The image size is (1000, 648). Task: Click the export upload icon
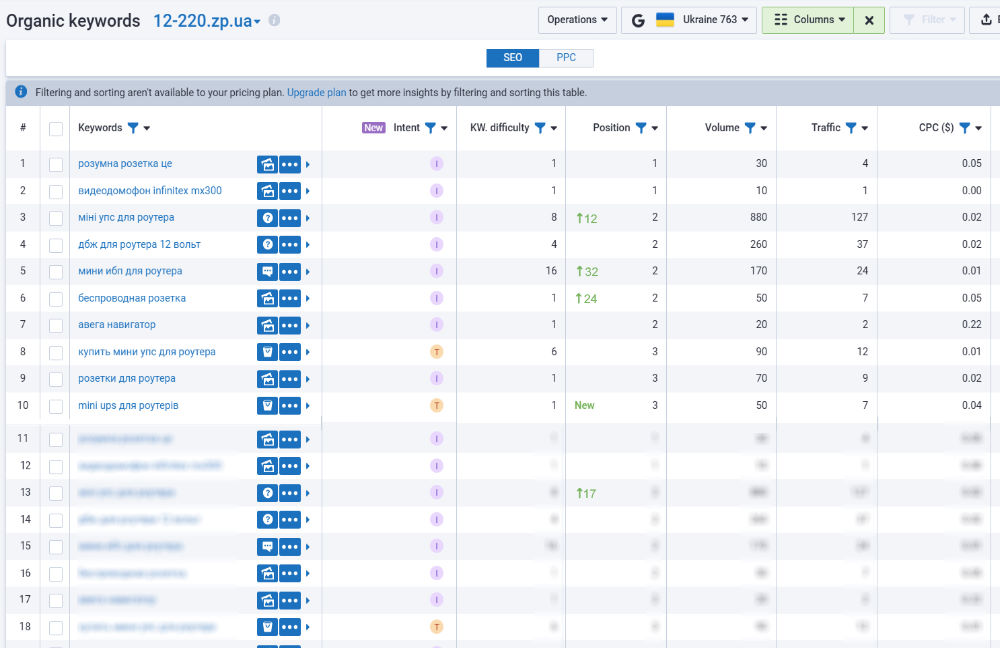pos(986,20)
